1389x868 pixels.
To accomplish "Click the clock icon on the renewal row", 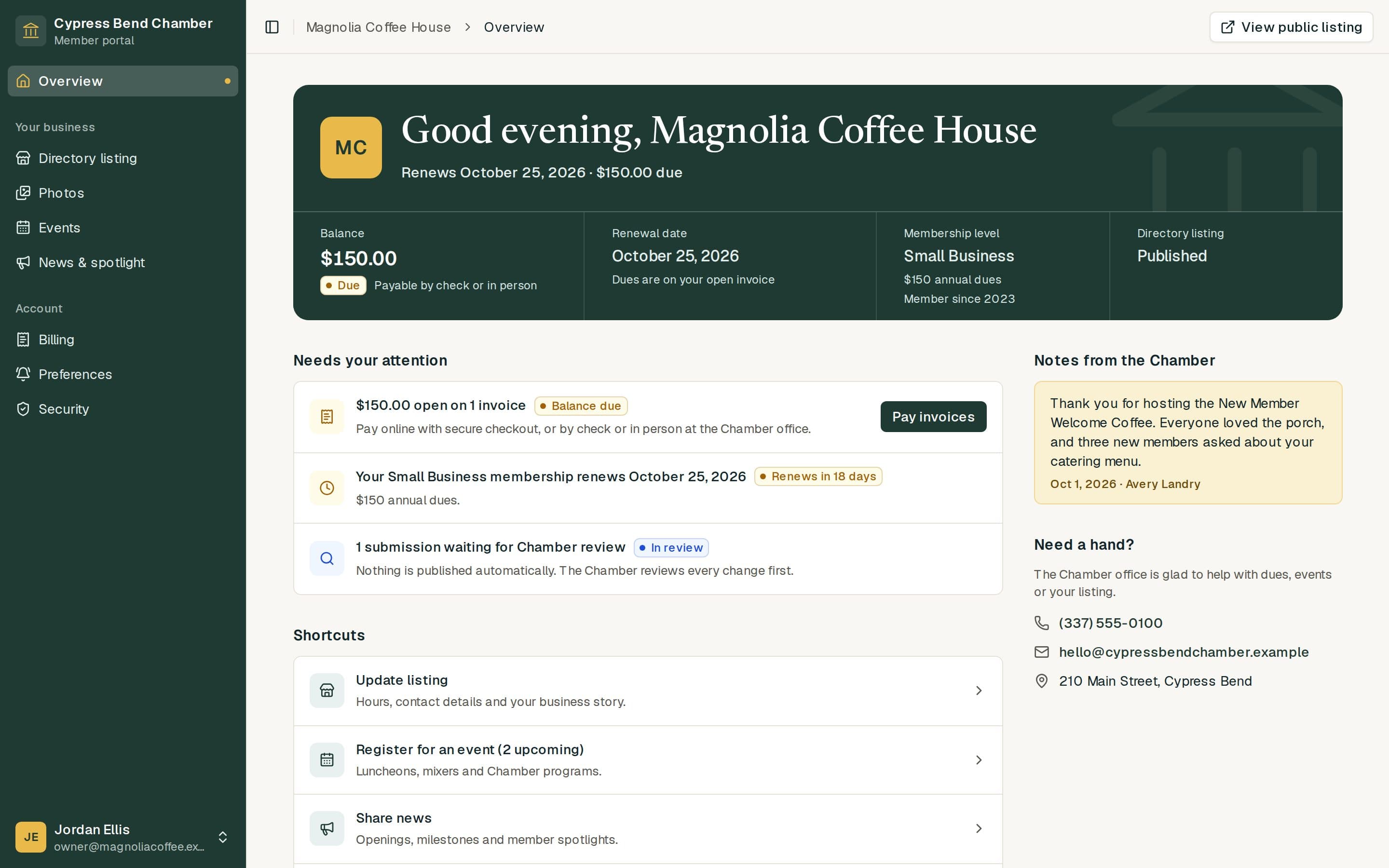I will click(x=327, y=488).
